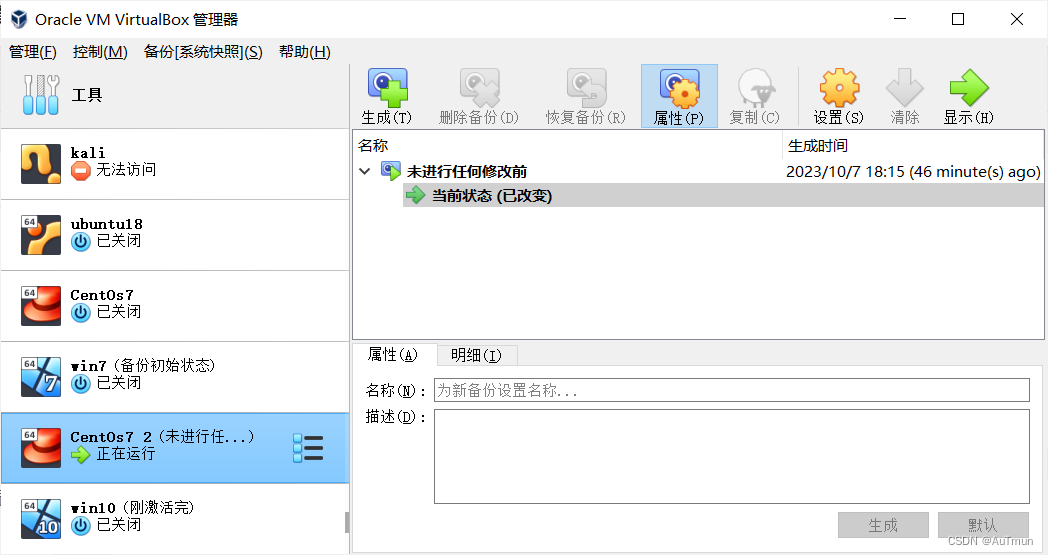Click the kali VM name text

(88, 152)
